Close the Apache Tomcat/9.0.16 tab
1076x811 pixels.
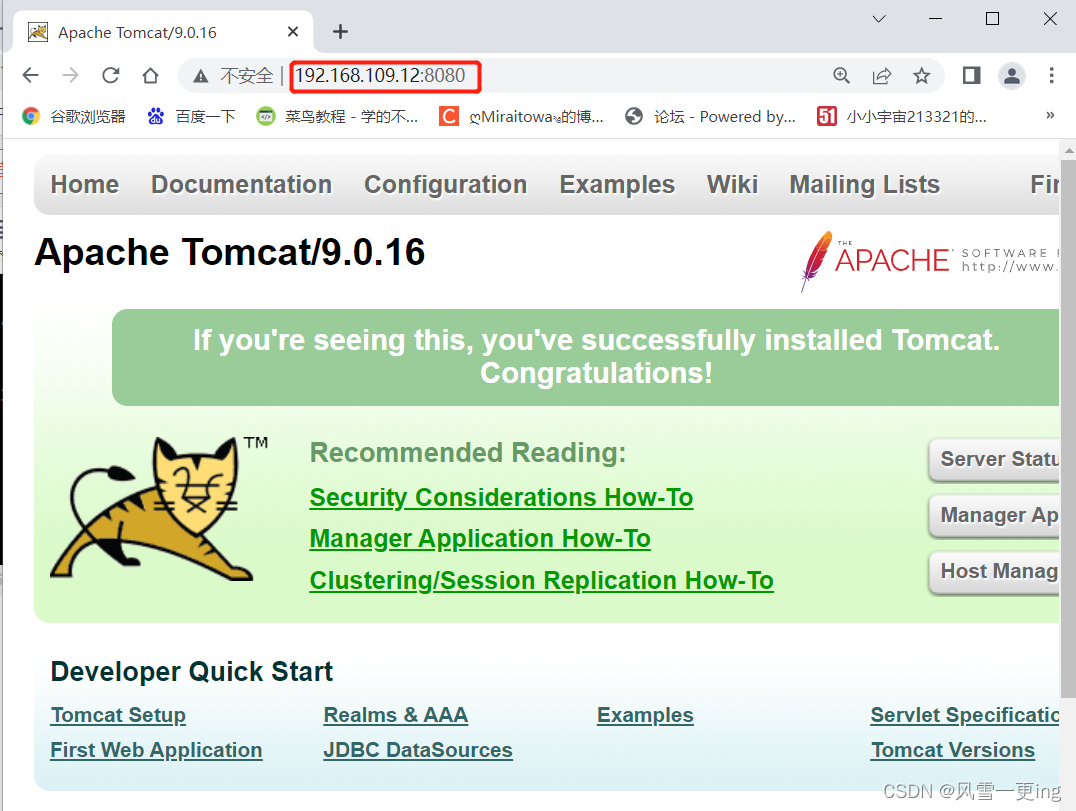(x=293, y=32)
